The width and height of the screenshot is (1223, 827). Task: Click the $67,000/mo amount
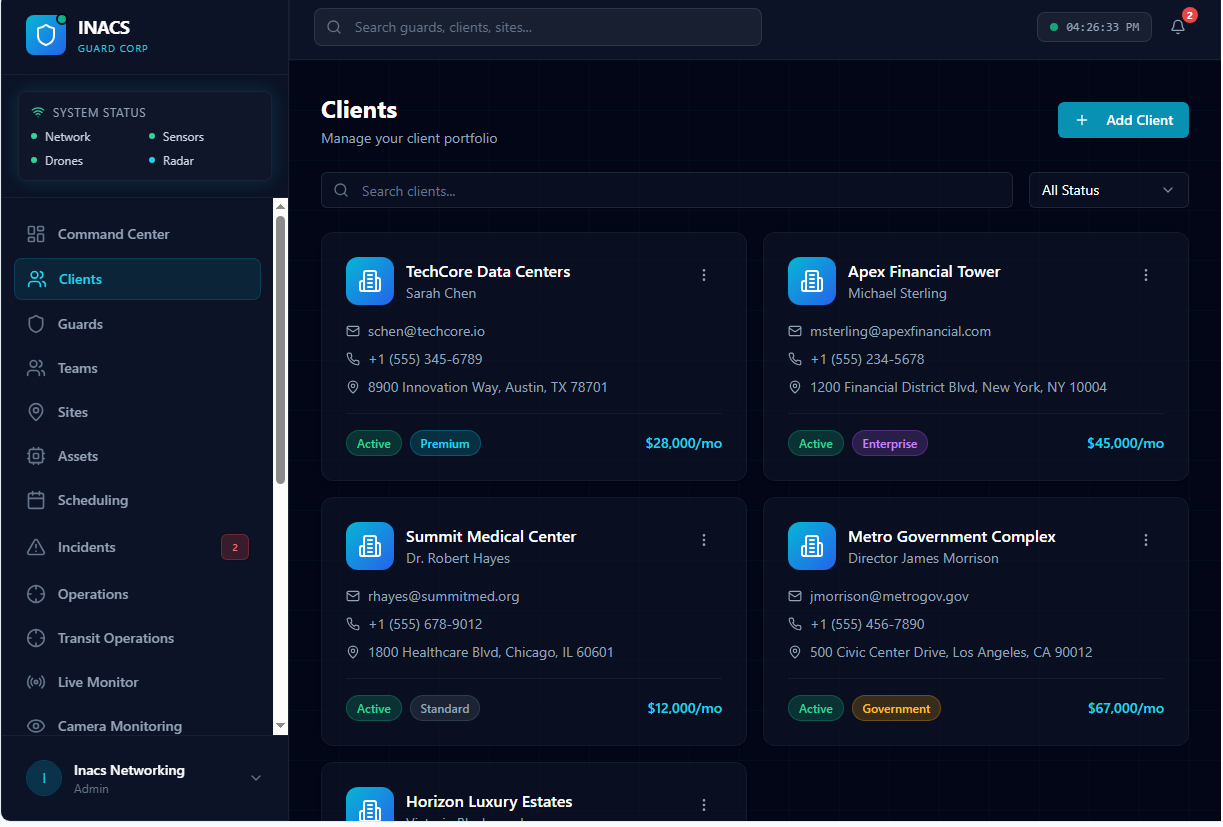coord(1126,708)
